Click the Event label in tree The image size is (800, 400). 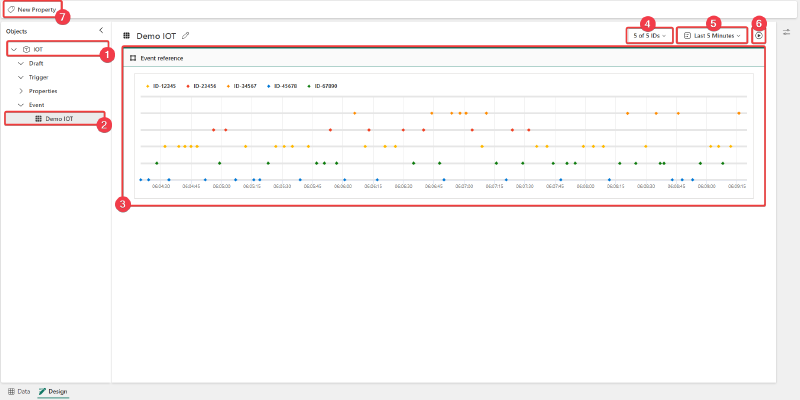36,105
